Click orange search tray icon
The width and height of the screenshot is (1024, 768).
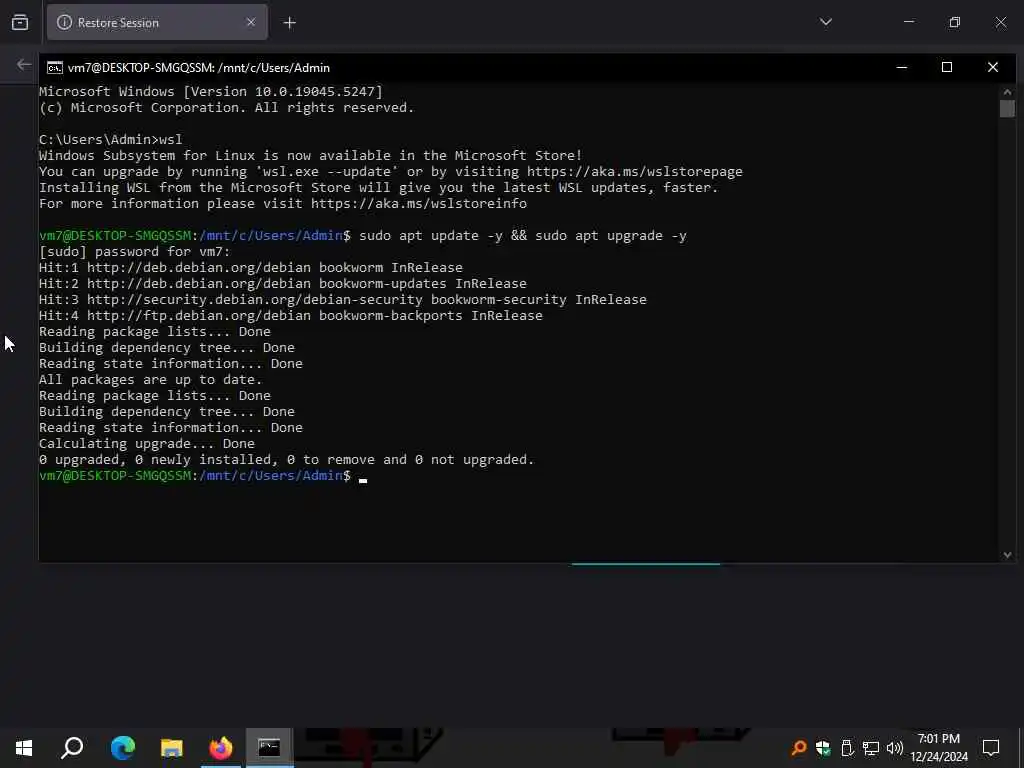point(798,748)
